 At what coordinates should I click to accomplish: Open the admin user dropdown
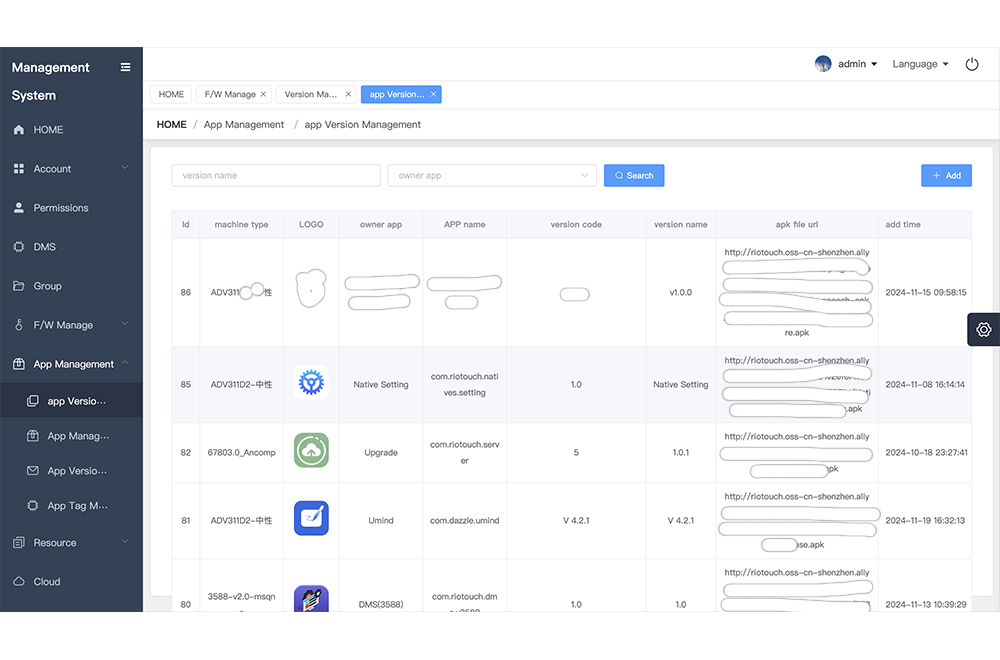click(857, 64)
